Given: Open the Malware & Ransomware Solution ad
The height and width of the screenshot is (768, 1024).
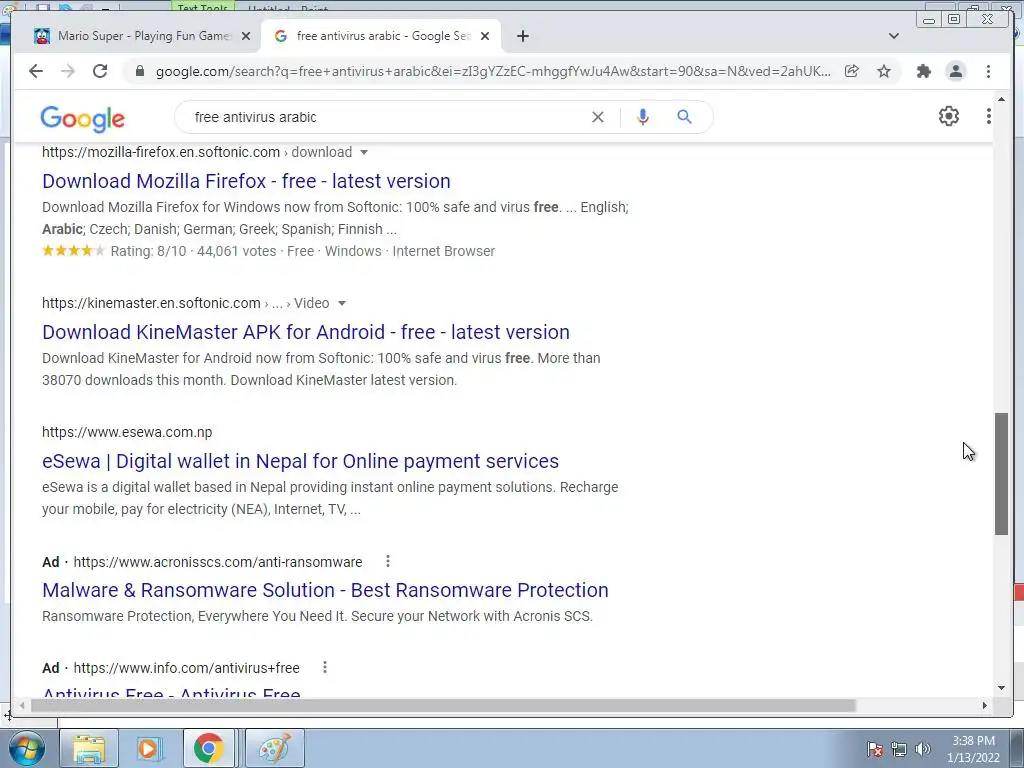Looking at the screenshot, I should tap(325, 590).
